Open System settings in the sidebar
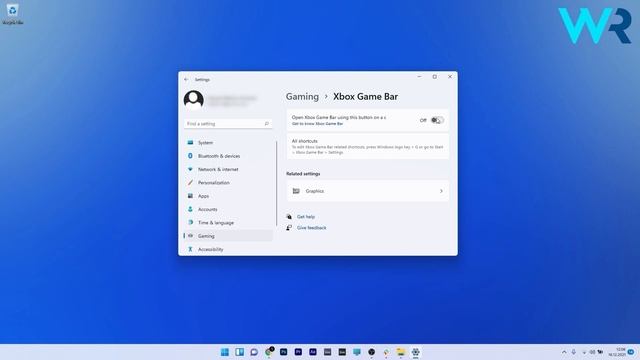This screenshot has height=360, width=640. 228,142
